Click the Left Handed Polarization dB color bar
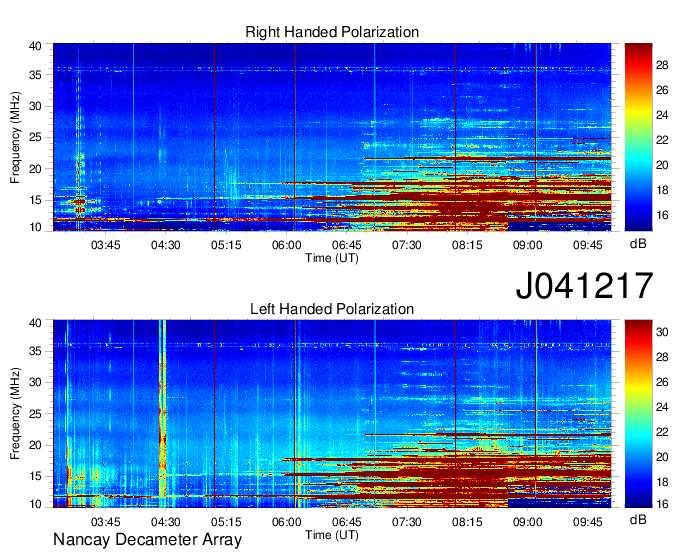The width and height of the screenshot is (680, 552). [638, 414]
